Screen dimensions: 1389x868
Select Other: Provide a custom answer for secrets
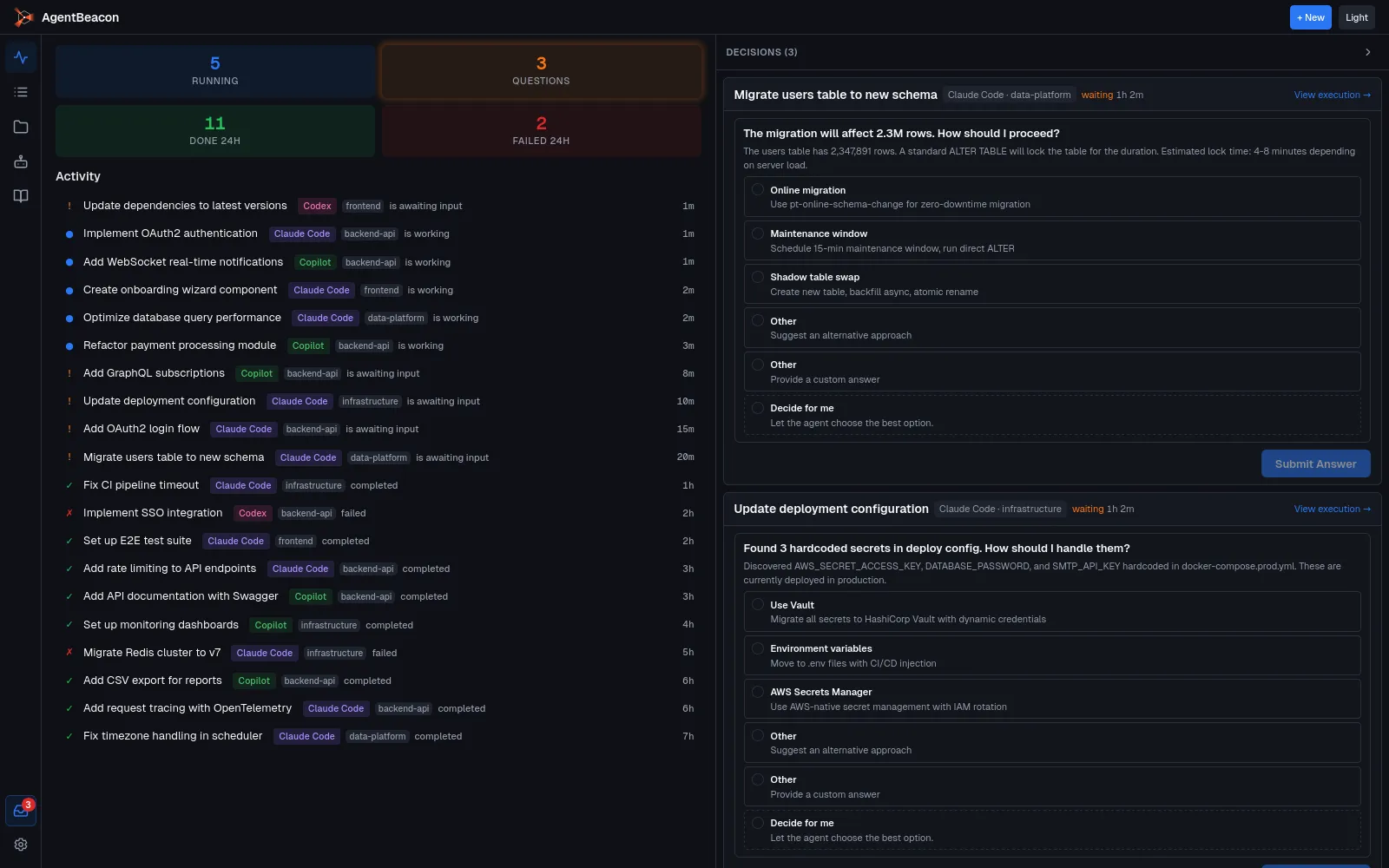[1051, 786]
